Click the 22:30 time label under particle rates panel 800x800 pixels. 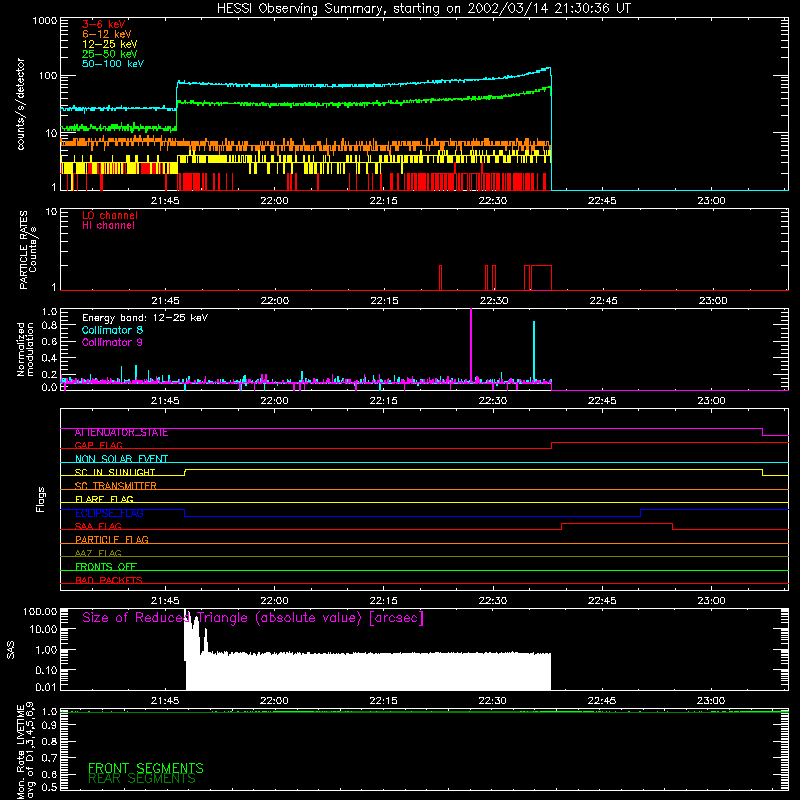tap(494, 301)
